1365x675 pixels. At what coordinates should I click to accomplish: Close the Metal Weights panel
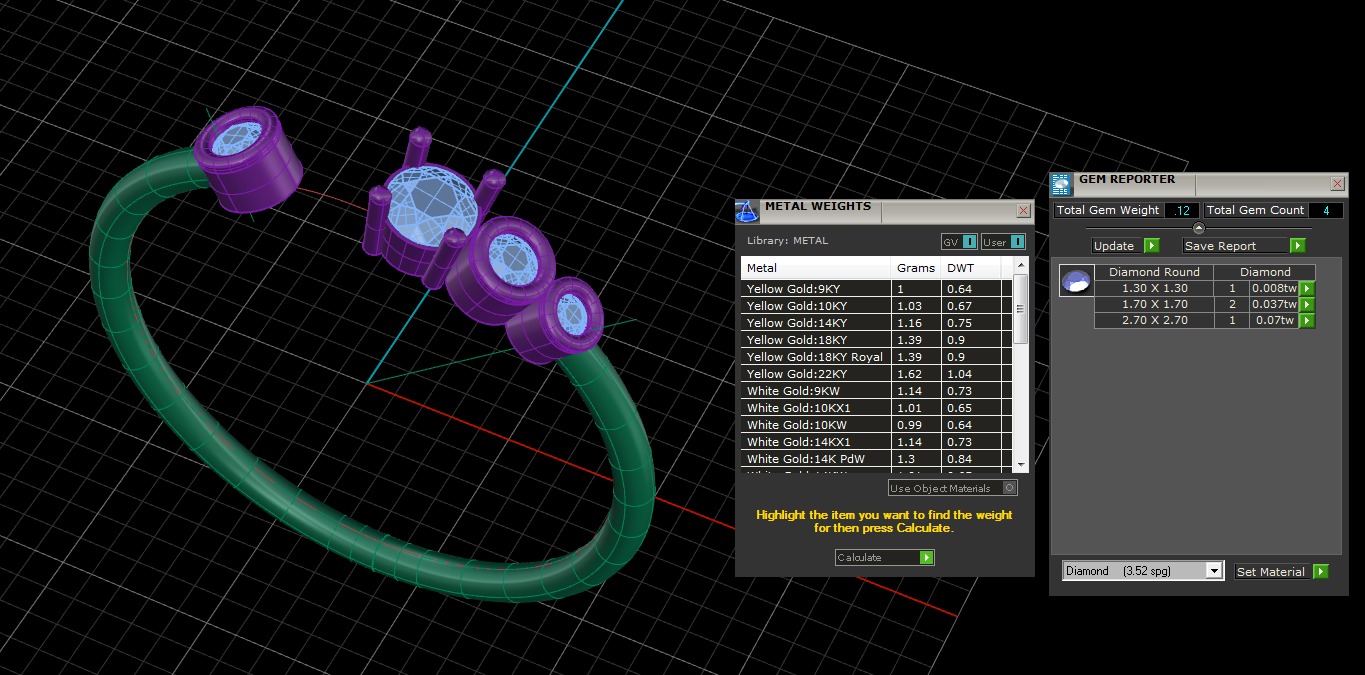tap(1023, 211)
